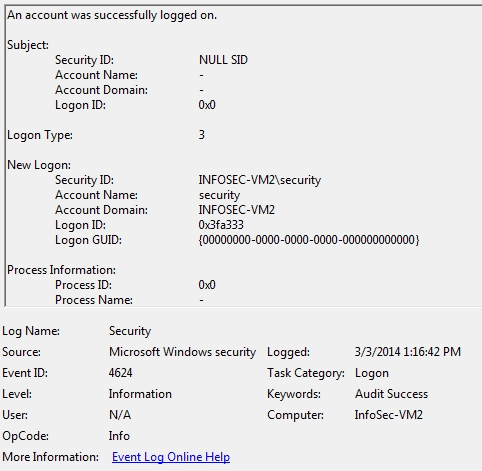Open the Event Log Online Help link
Screen dimensions: 482x471
click(171, 457)
